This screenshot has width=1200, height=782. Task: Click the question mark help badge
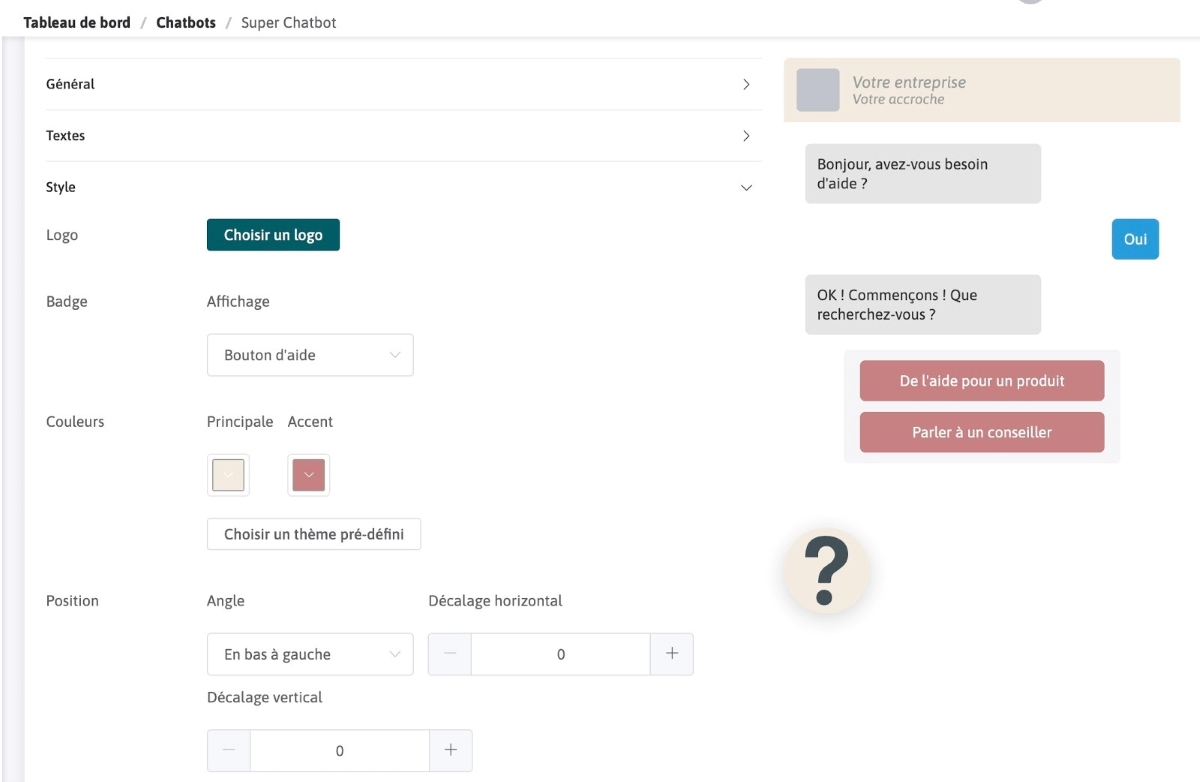click(826, 571)
